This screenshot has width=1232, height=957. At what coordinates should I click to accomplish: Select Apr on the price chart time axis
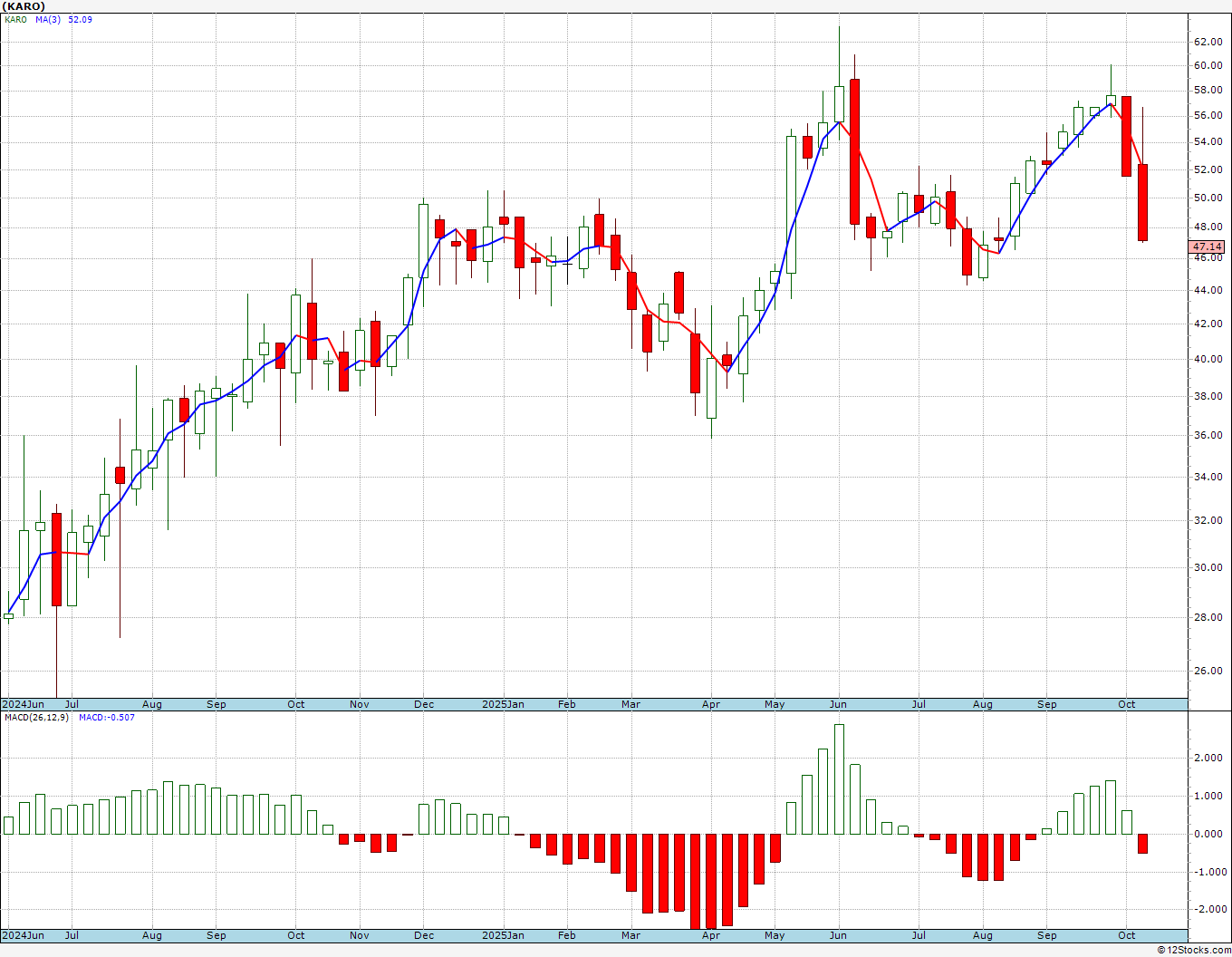click(x=711, y=704)
